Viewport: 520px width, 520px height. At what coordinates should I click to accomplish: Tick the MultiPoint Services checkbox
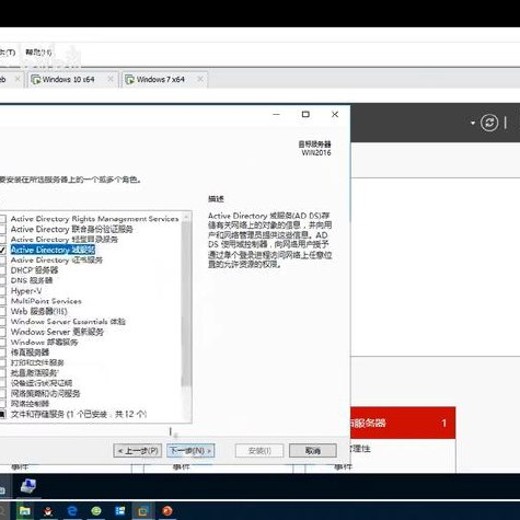(x=2, y=301)
